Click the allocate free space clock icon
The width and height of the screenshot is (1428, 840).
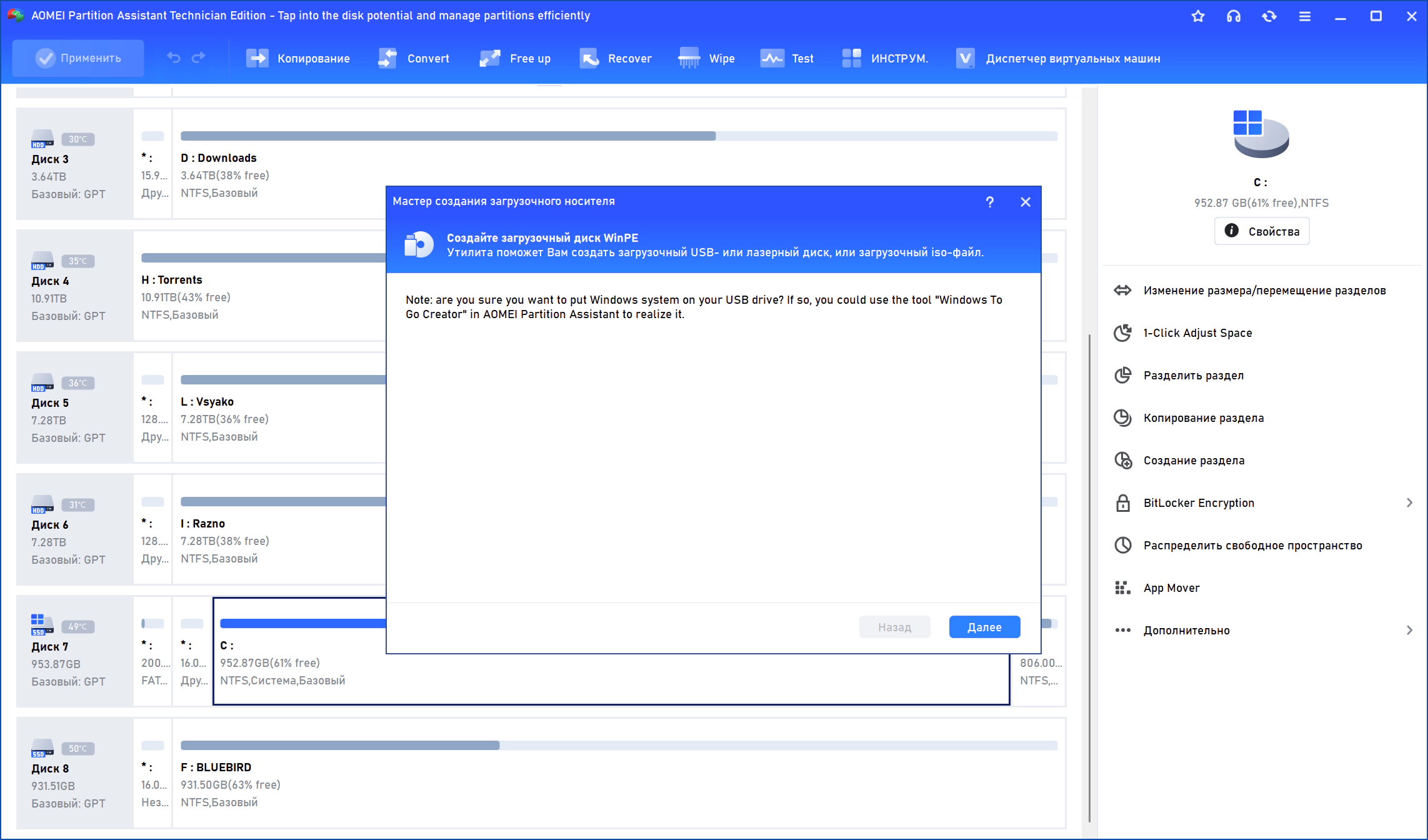[x=1123, y=546]
